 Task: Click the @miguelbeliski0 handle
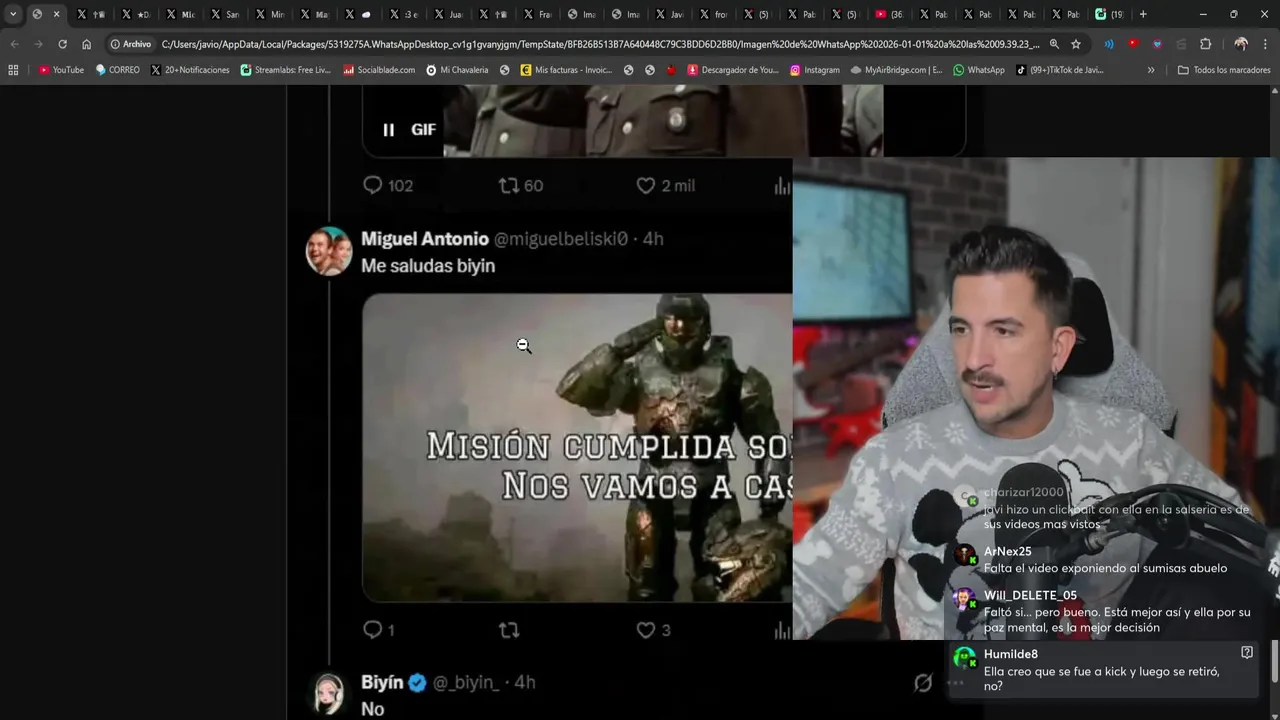pos(561,239)
